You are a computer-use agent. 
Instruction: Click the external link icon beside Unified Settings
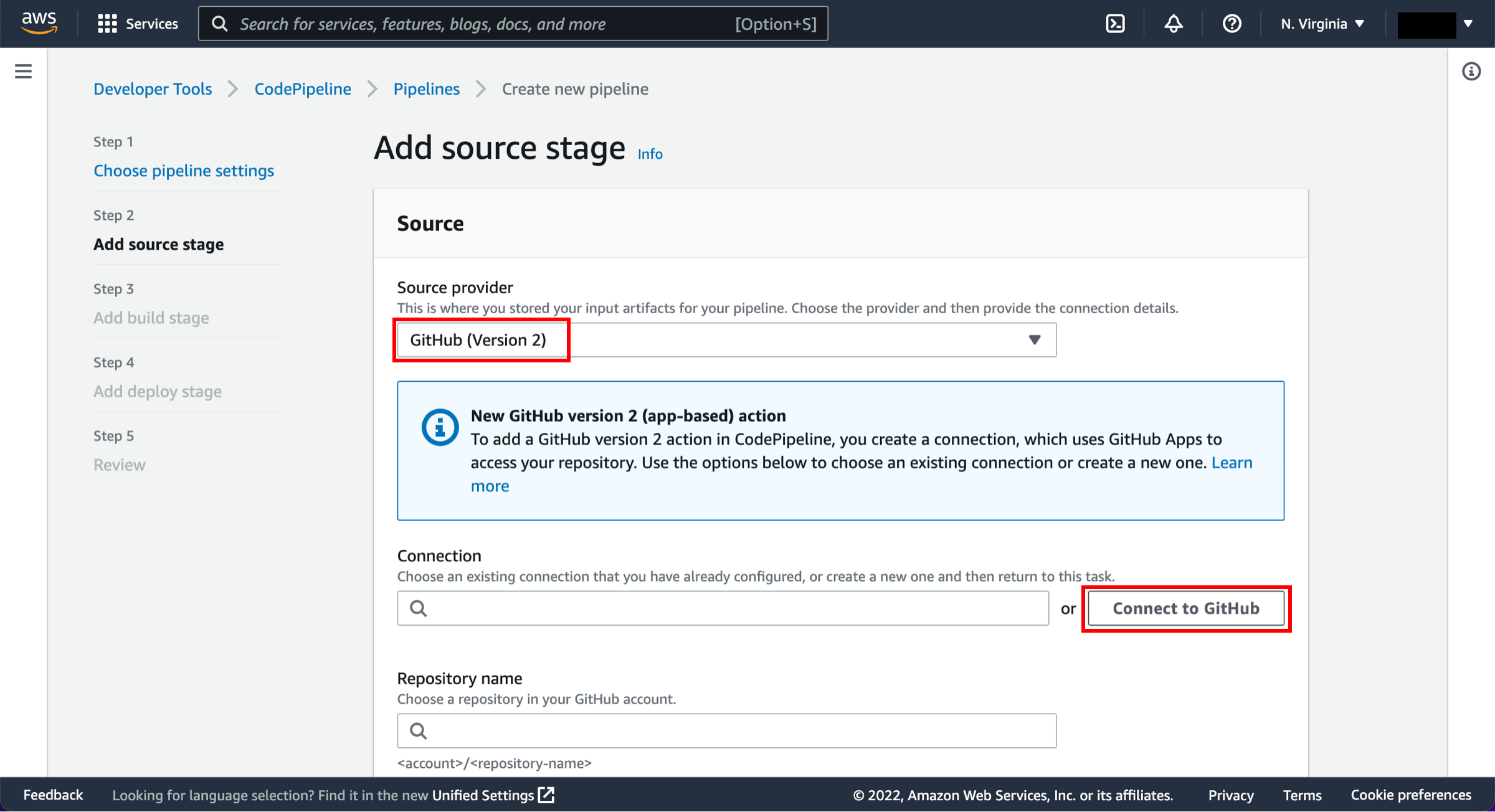pyautogui.click(x=546, y=795)
